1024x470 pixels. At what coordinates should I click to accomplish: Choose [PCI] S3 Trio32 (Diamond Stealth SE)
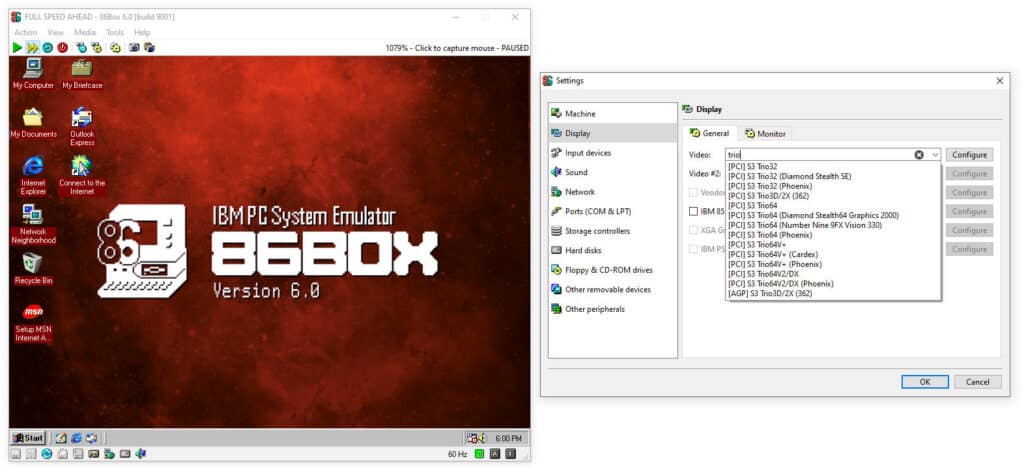point(833,176)
